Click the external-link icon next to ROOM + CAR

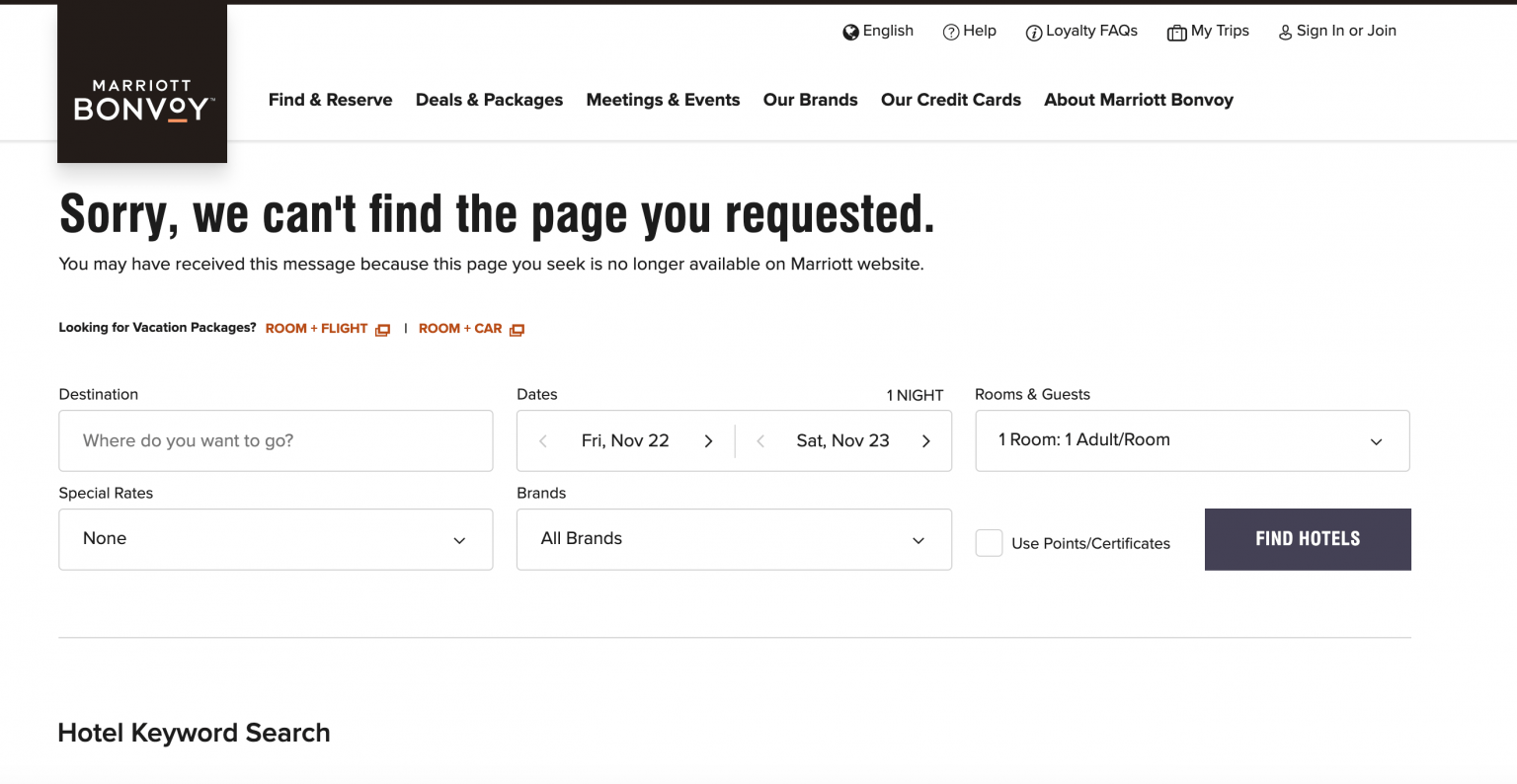[517, 329]
